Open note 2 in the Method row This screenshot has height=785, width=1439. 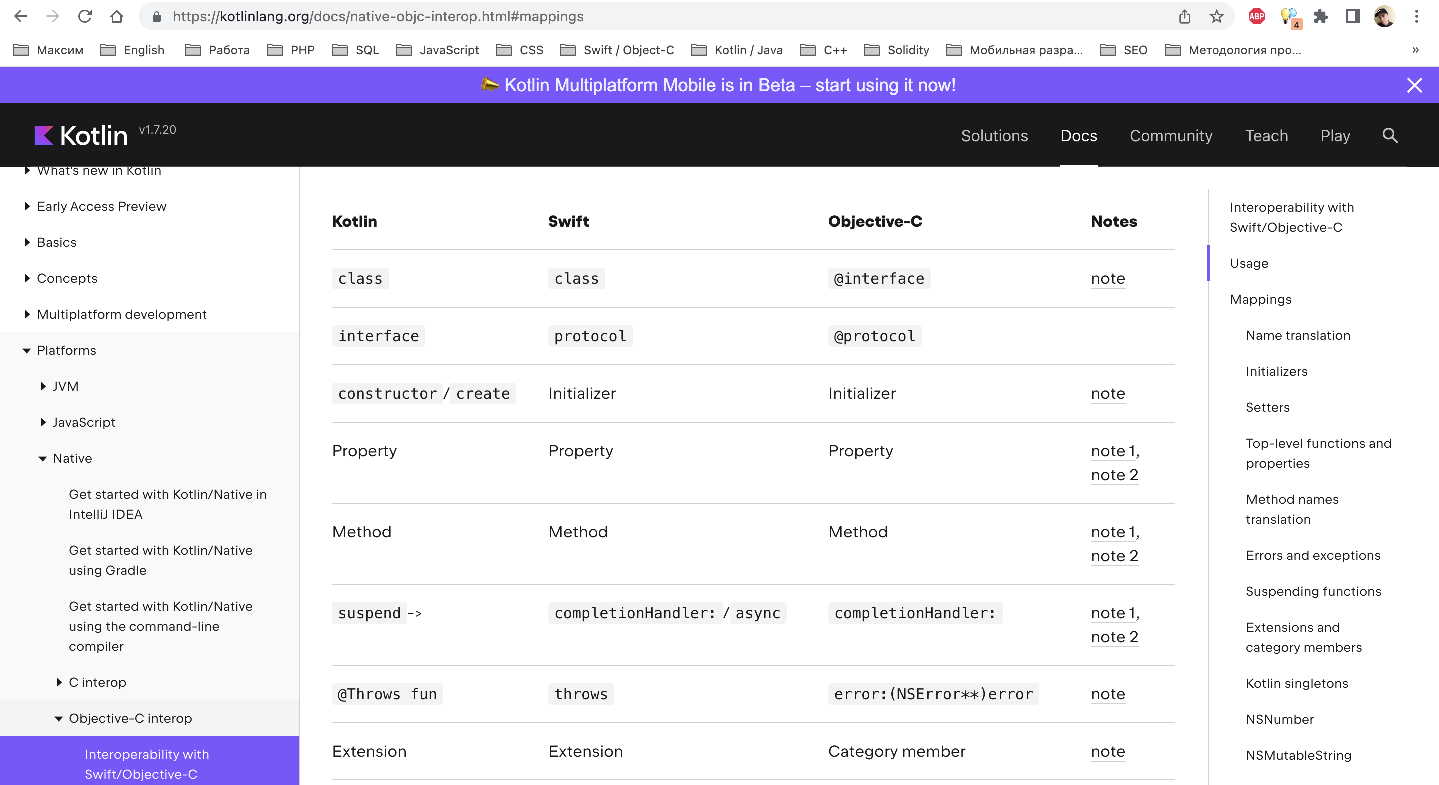point(1115,556)
